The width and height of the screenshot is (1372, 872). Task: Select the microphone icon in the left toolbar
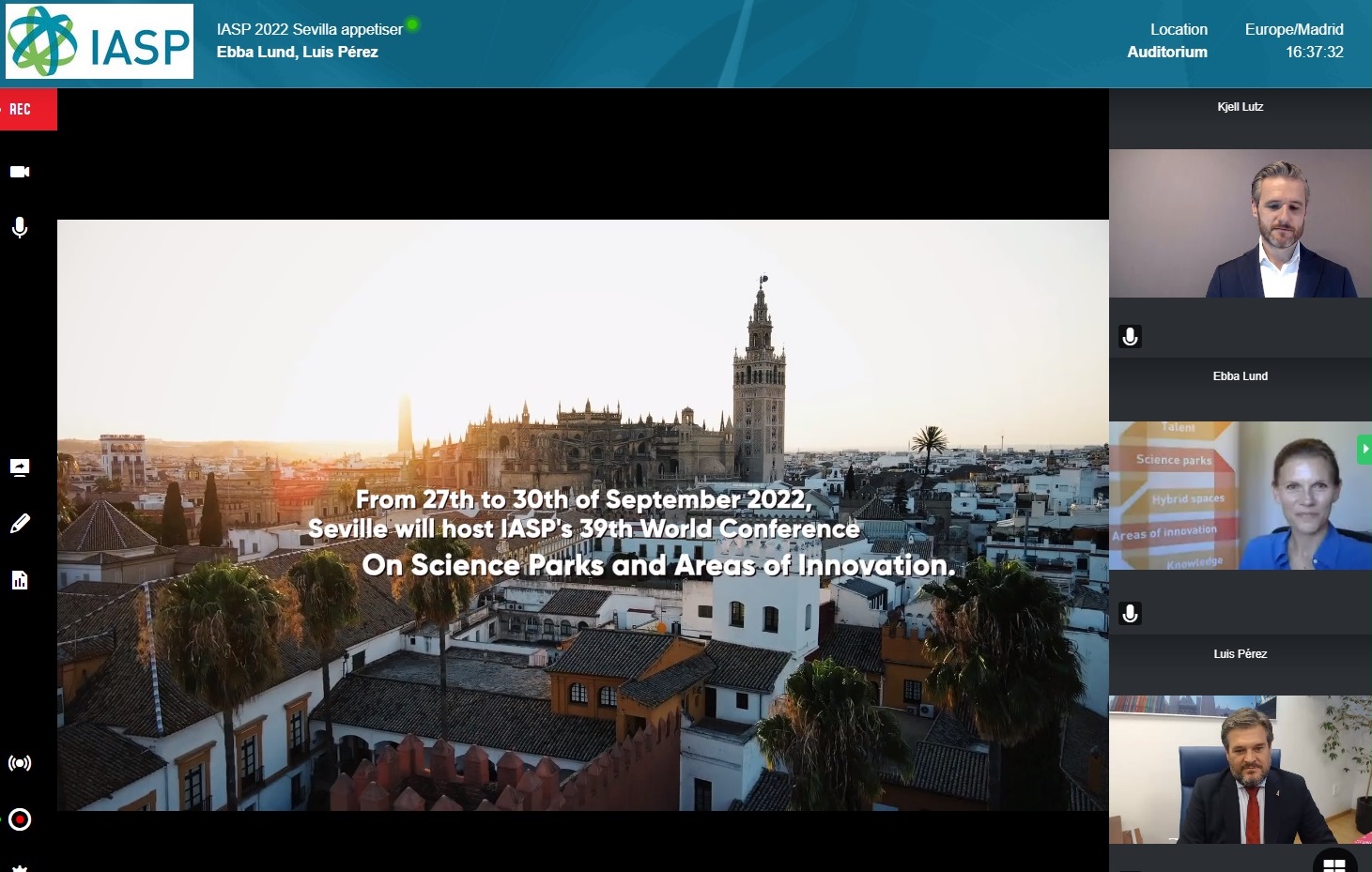pos(20,227)
